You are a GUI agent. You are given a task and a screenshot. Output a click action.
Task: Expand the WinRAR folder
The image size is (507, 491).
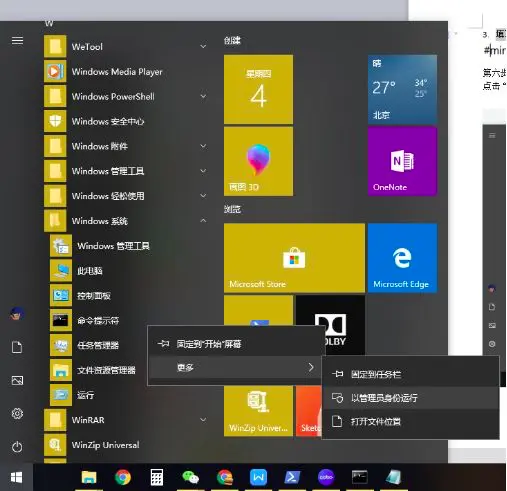[x=203, y=420]
